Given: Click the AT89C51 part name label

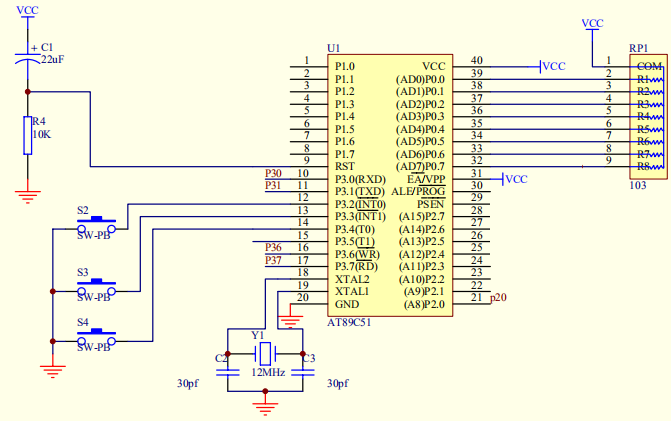Looking at the screenshot, I should coord(349,322).
